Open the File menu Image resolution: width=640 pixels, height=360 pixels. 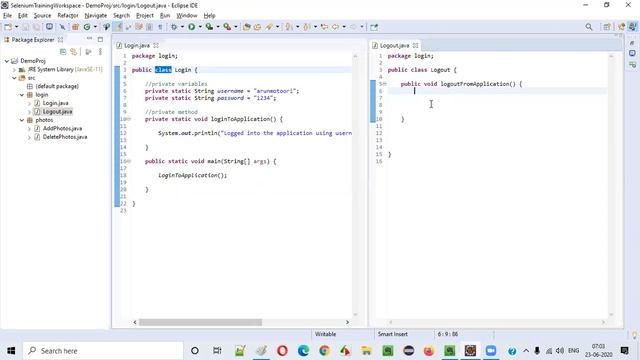click(x=7, y=16)
